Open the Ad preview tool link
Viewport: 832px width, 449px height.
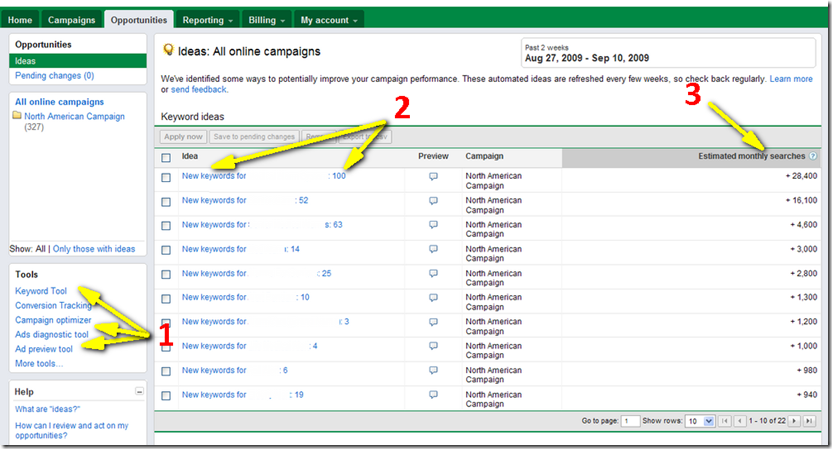coord(44,349)
